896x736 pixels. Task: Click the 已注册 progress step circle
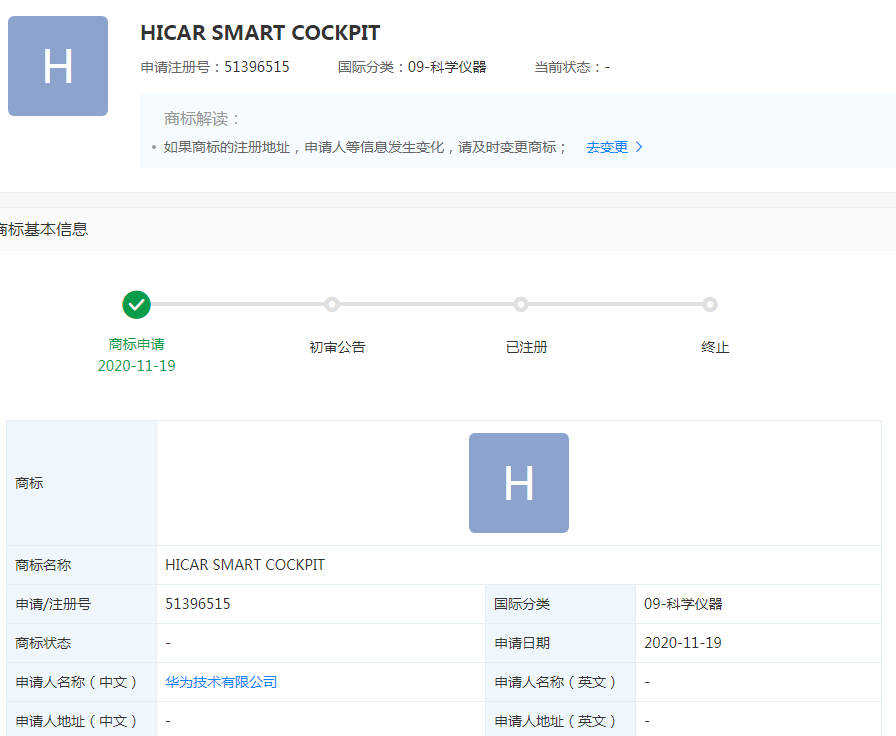click(520, 304)
